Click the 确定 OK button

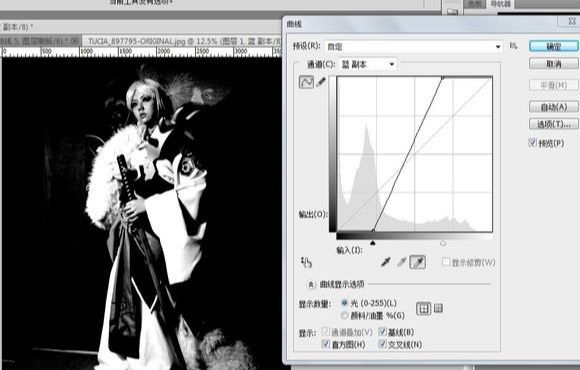pyautogui.click(x=553, y=46)
